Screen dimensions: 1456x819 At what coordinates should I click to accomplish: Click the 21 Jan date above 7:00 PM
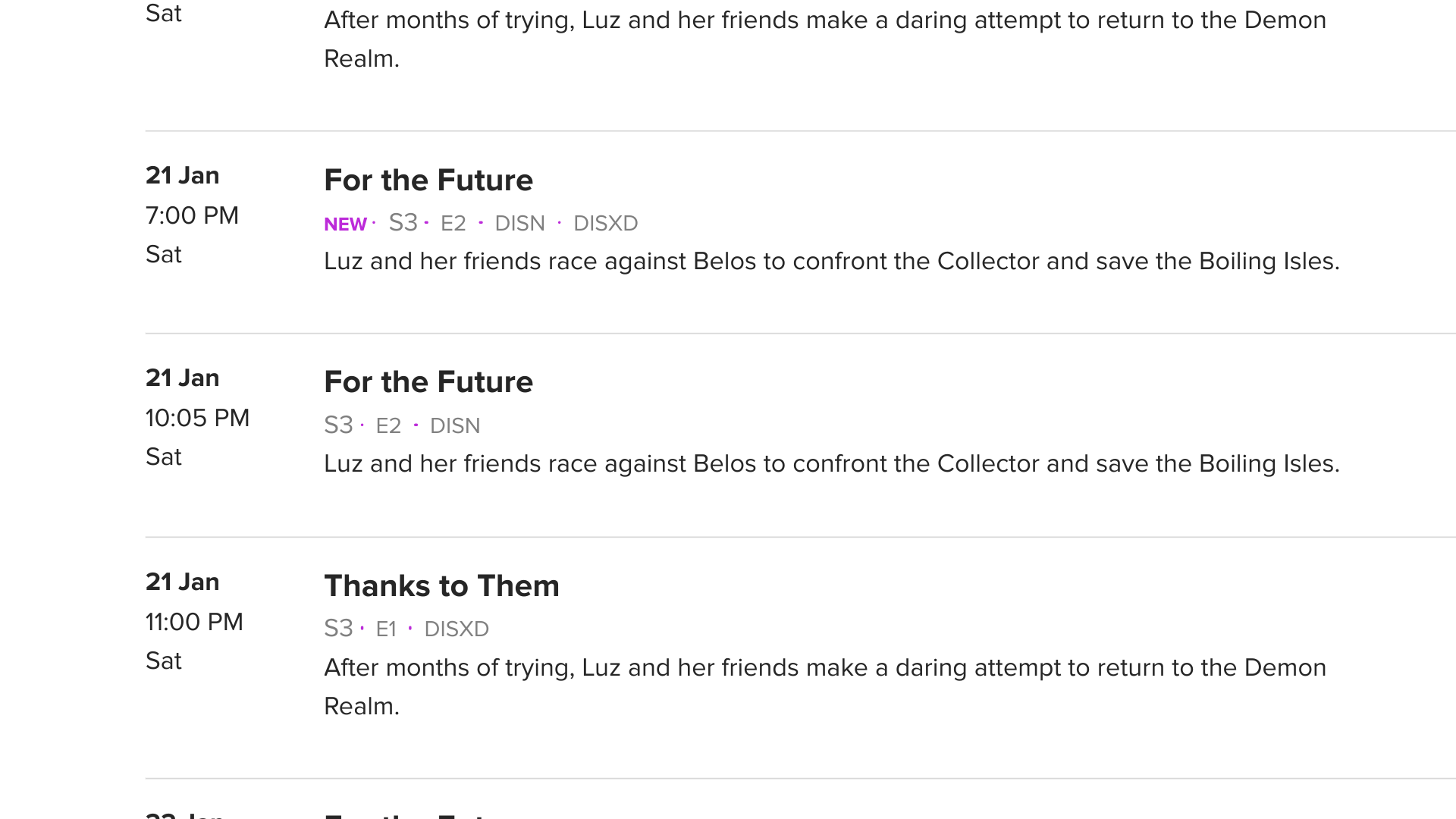(182, 176)
